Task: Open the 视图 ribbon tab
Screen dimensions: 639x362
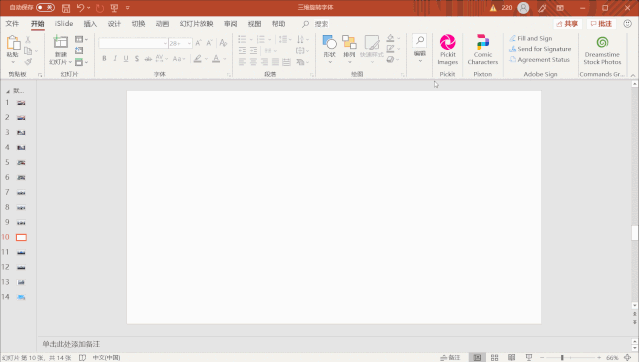Action: (x=254, y=24)
